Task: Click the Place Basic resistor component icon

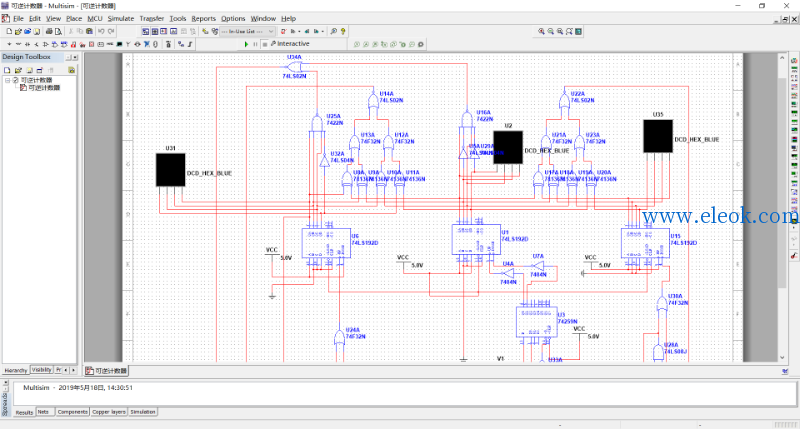Action: (x=18, y=44)
